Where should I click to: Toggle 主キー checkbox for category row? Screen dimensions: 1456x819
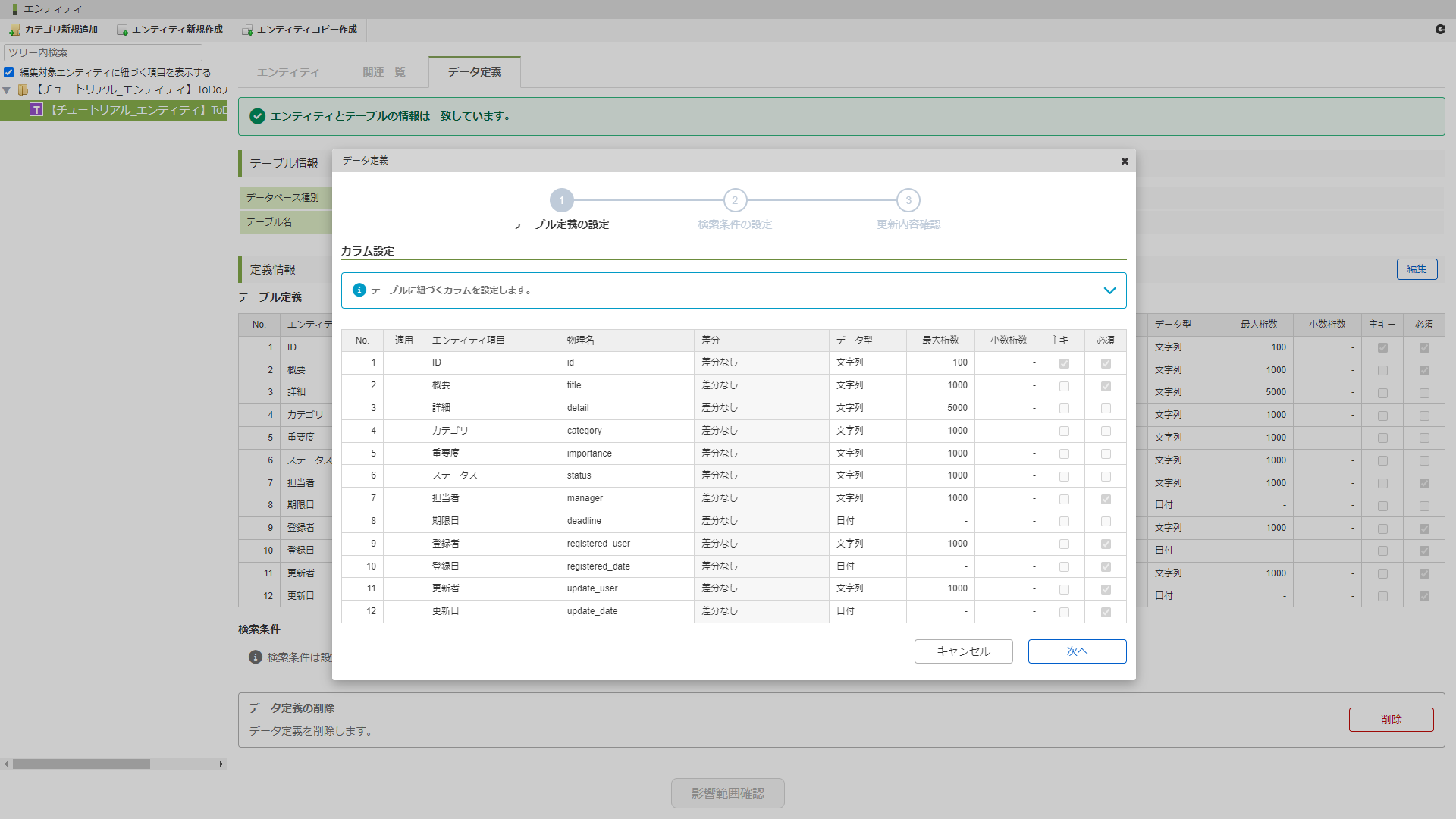1064,431
